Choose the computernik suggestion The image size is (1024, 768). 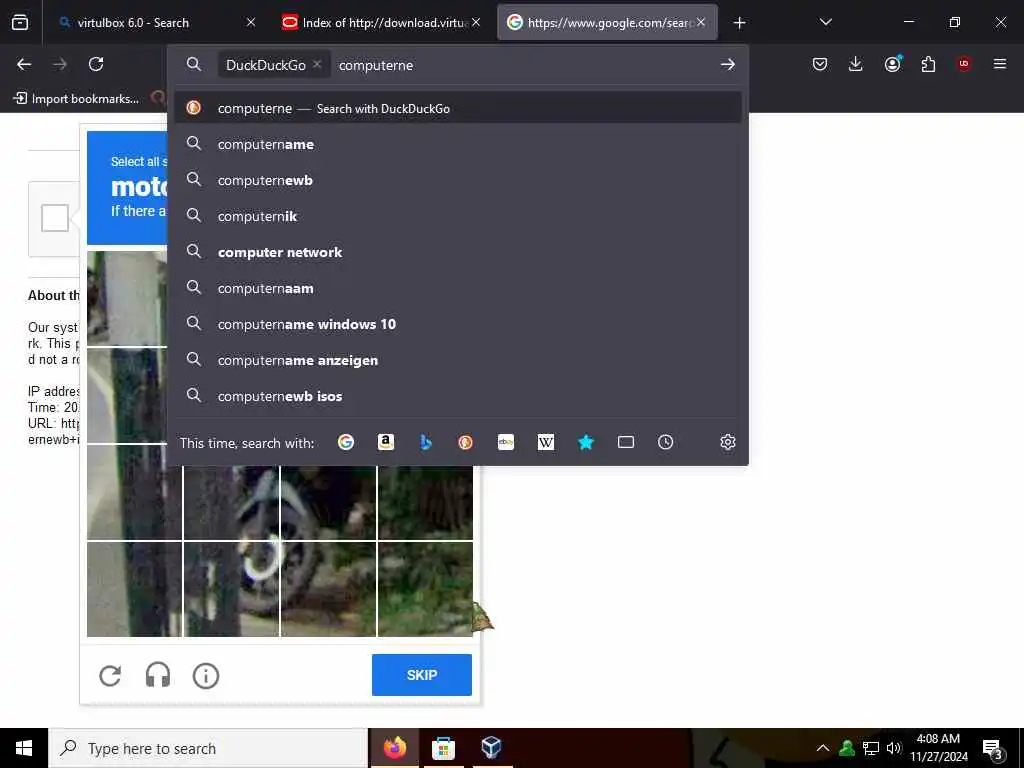458,216
